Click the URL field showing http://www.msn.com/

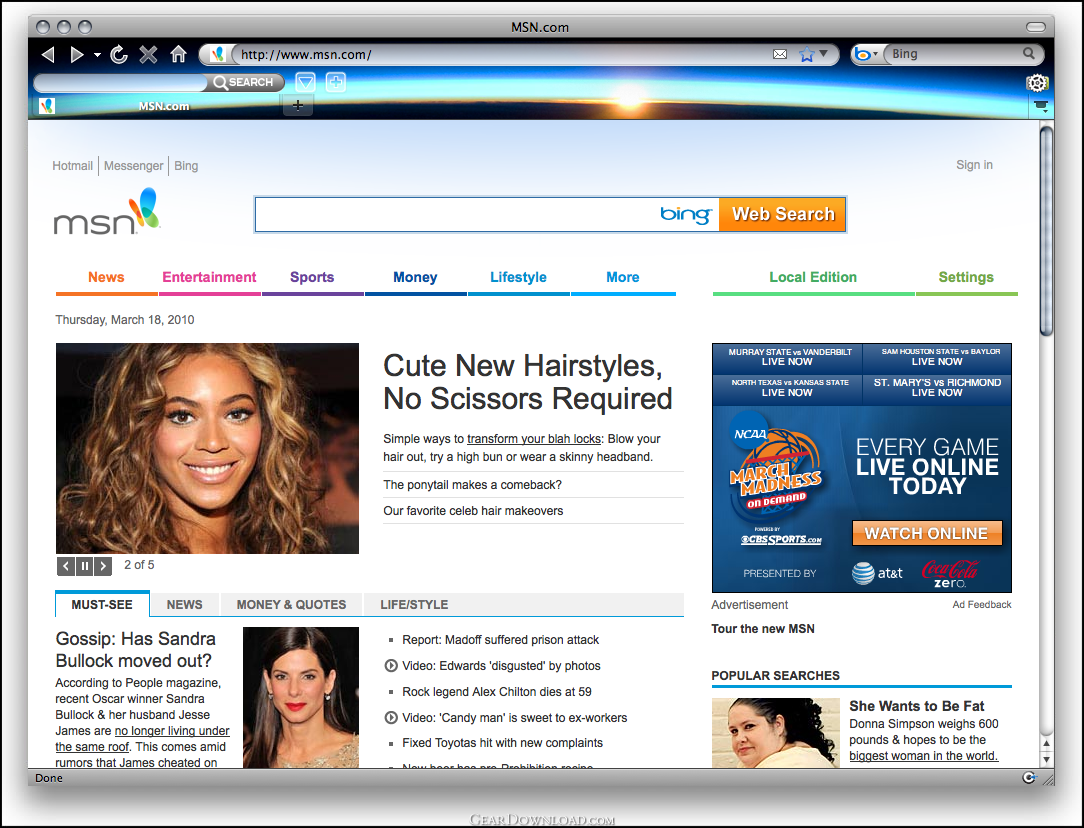click(x=501, y=54)
